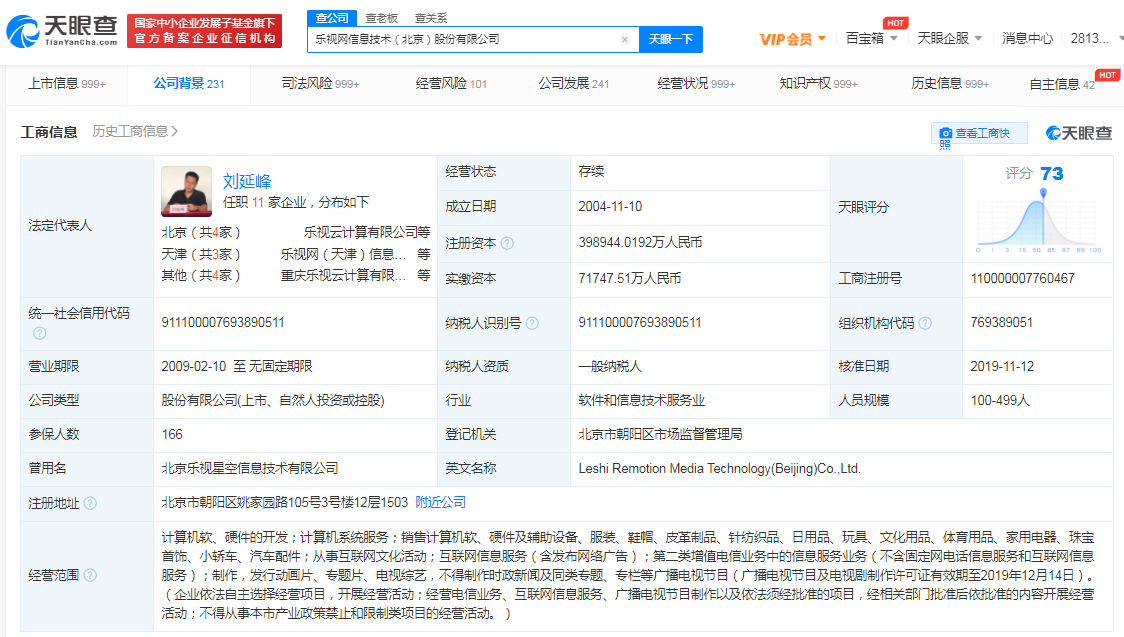Expand the 百宝箱 dropdown

tap(894, 39)
